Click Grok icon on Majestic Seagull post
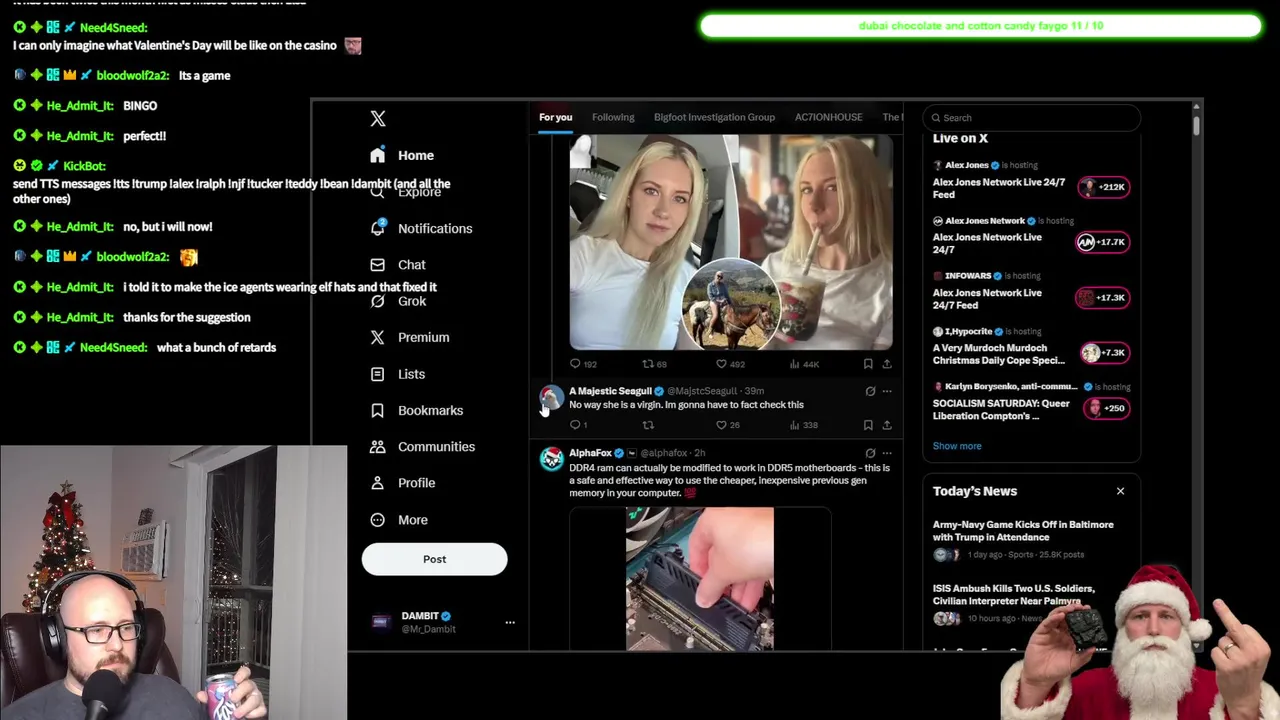This screenshot has width=1280, height=720. coord(870,391)
